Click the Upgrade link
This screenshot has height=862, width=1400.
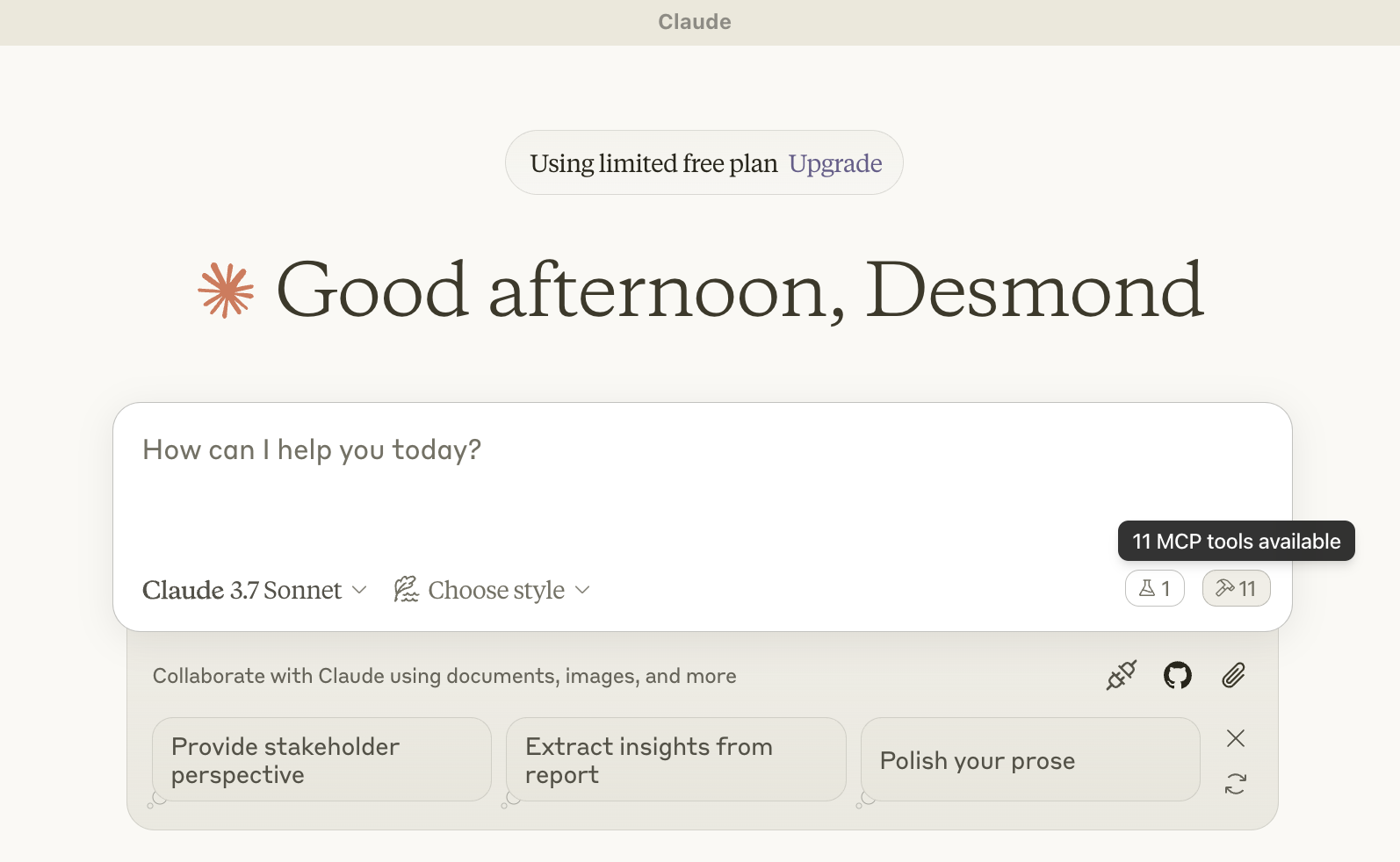point(835,163)
